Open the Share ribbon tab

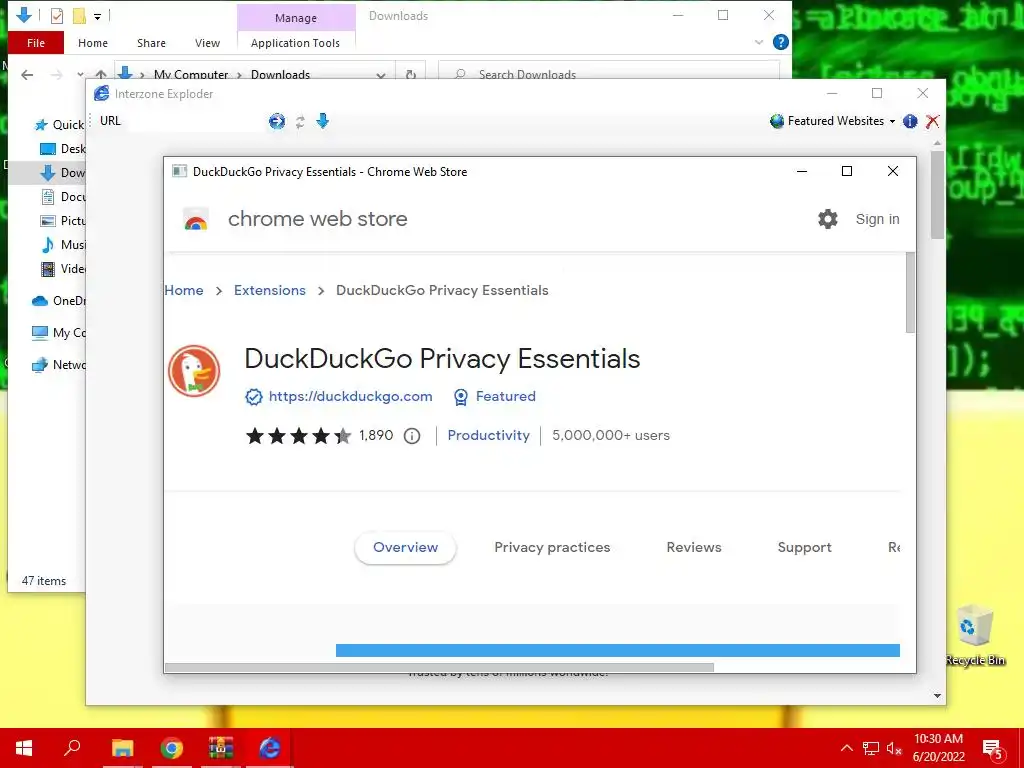click(x=152, y=43)
